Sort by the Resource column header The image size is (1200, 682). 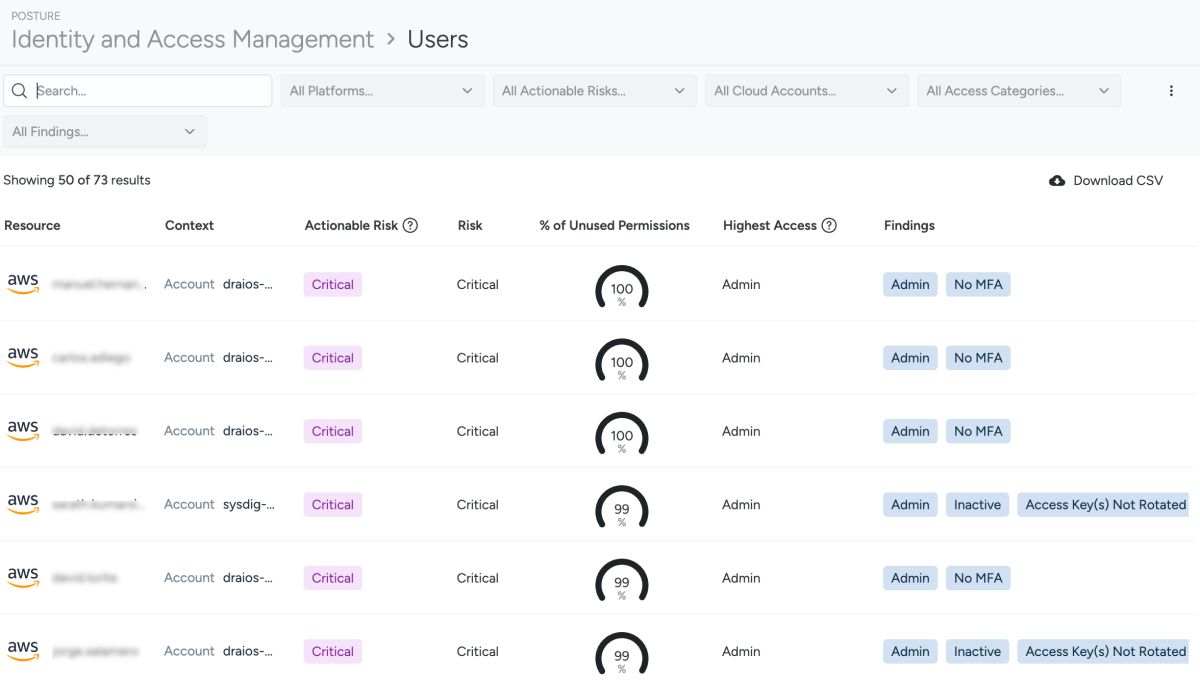click(33, 226)
